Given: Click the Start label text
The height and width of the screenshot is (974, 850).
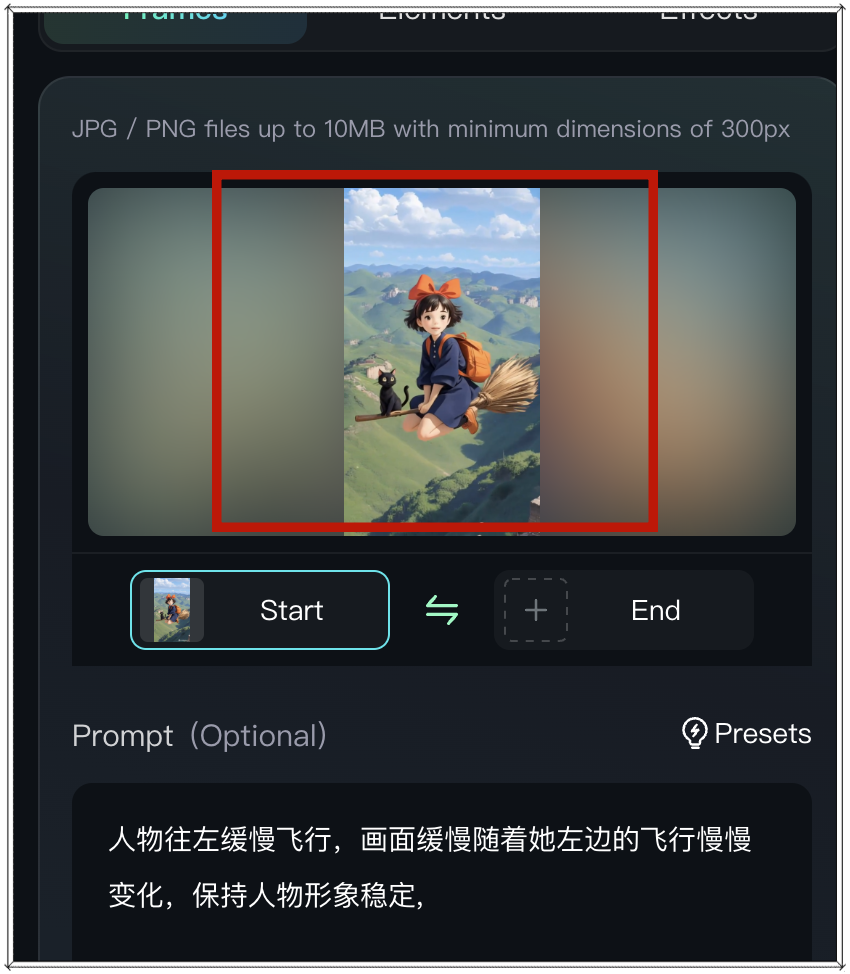Looking at the screenshot, I should coord(291,610).
